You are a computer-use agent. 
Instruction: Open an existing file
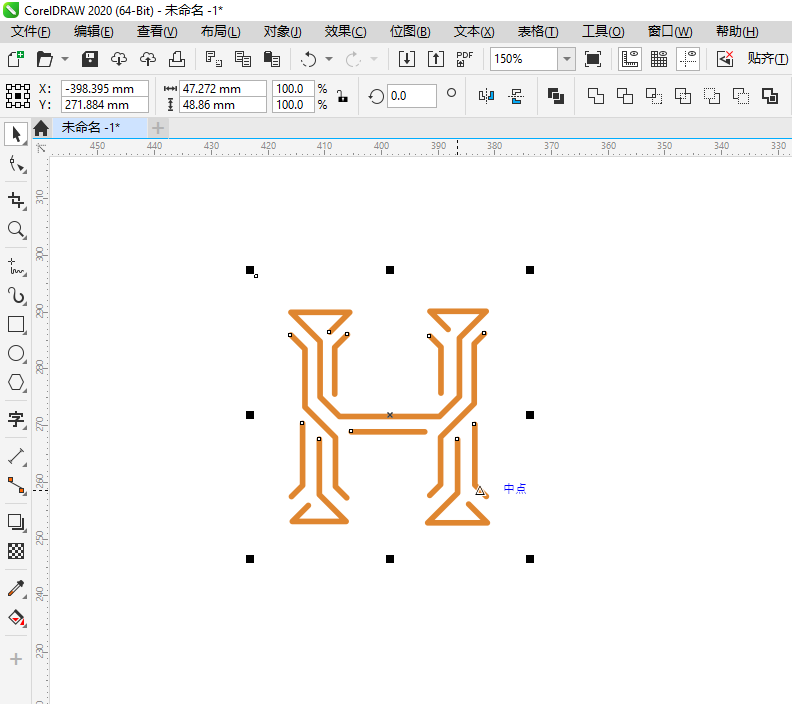click(44, 59)
